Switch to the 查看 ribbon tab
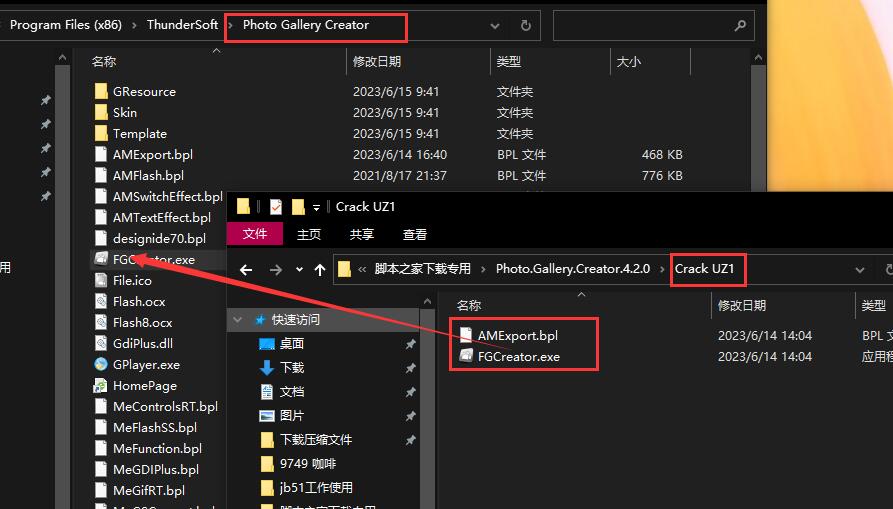 point(415,234)
